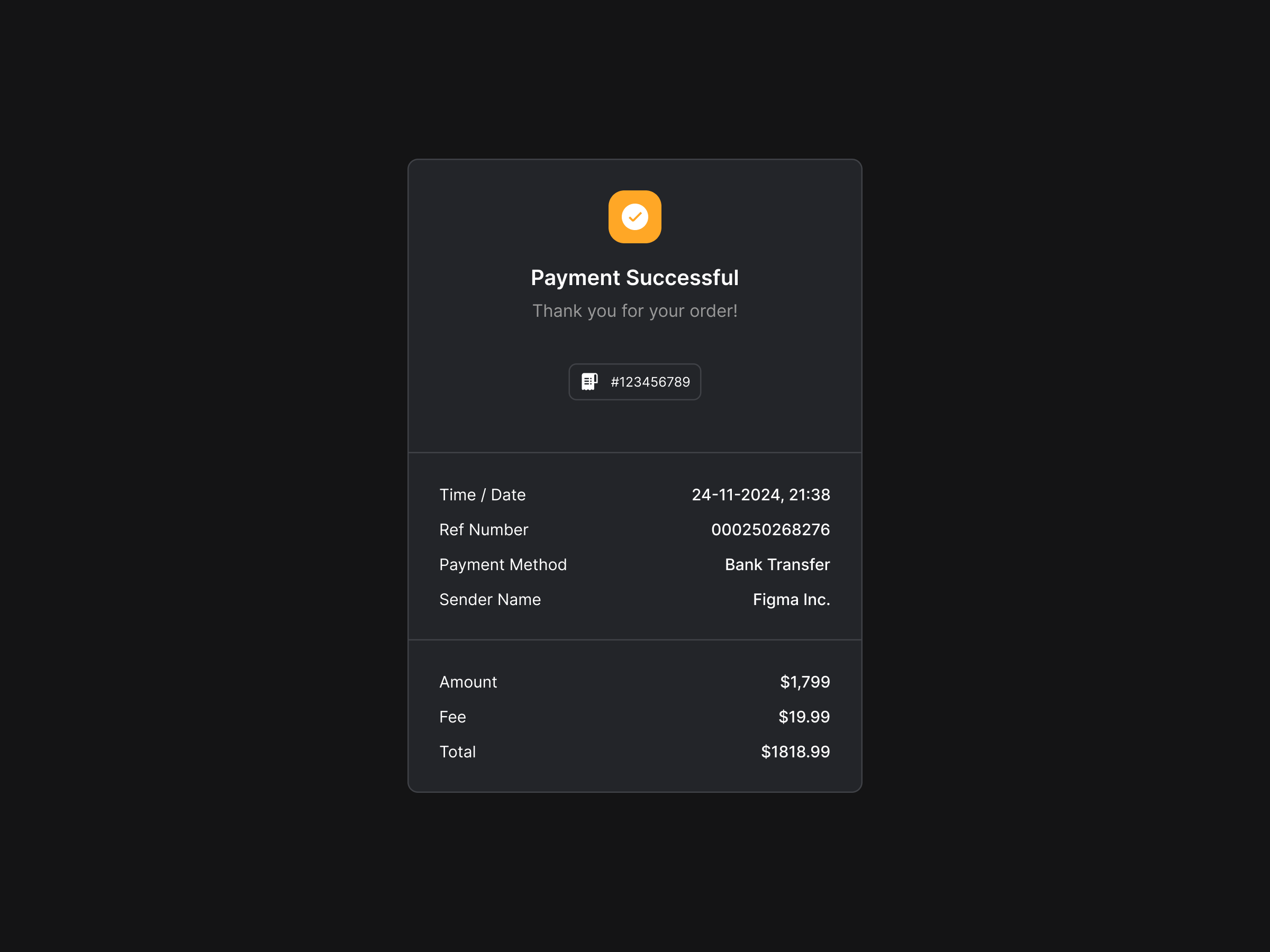This screenshot has width=1270, height=952.
Task: Select the Thank you for your order text
Action: tap(634, 310)
